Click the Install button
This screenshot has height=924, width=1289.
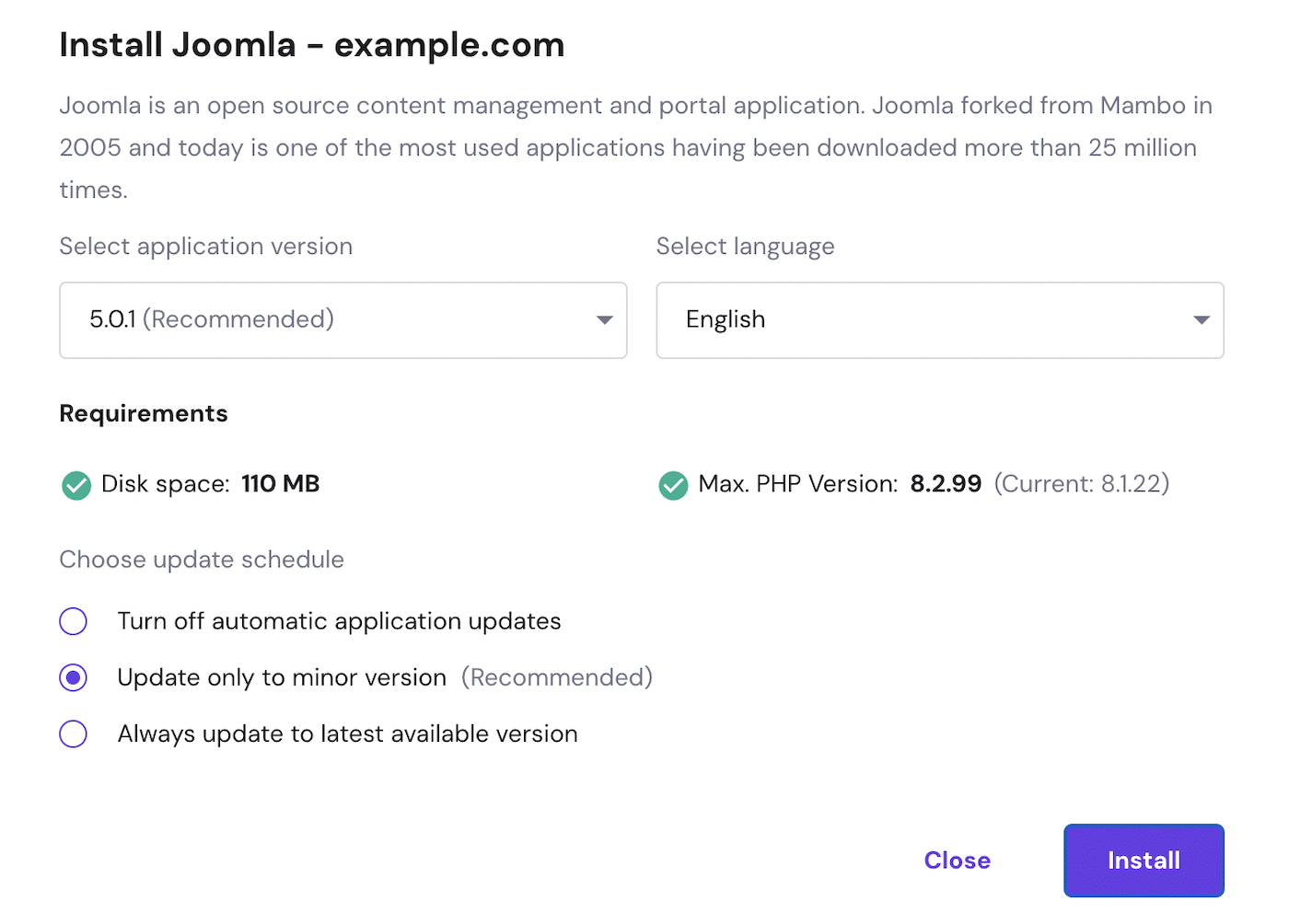[x=1144, y=860]
